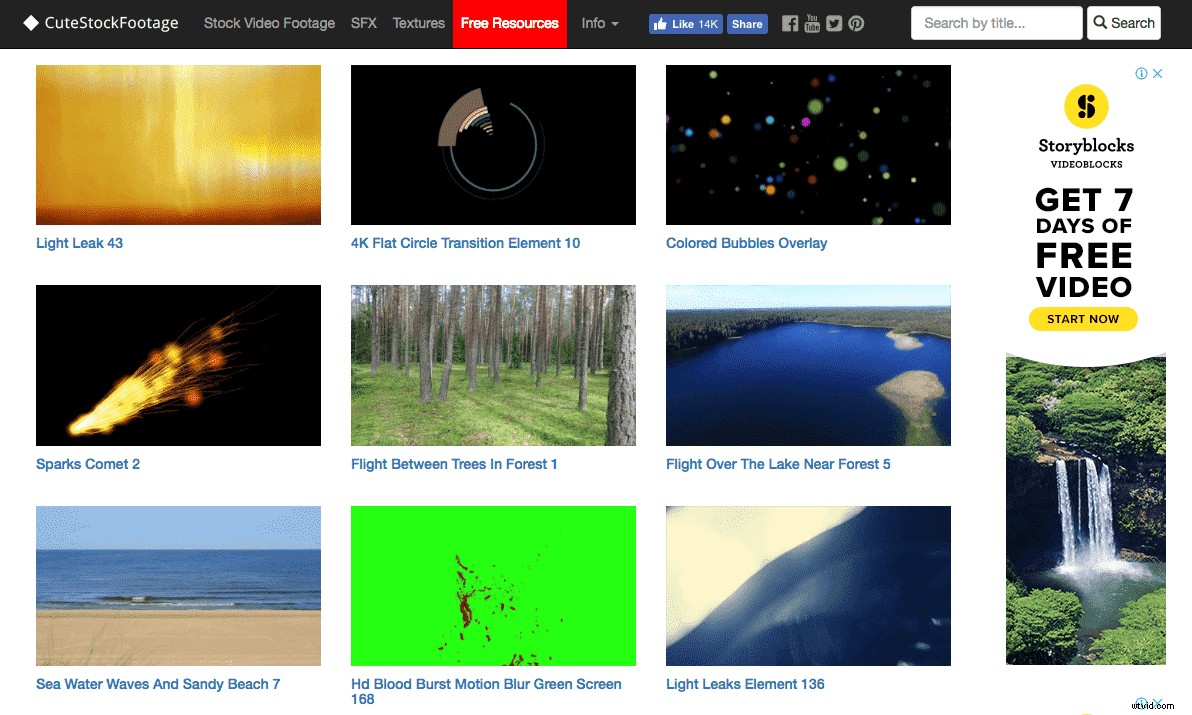Screen dimensions: 1192x715
Task: Select the Free Resources tab
Action: point(509,23)
